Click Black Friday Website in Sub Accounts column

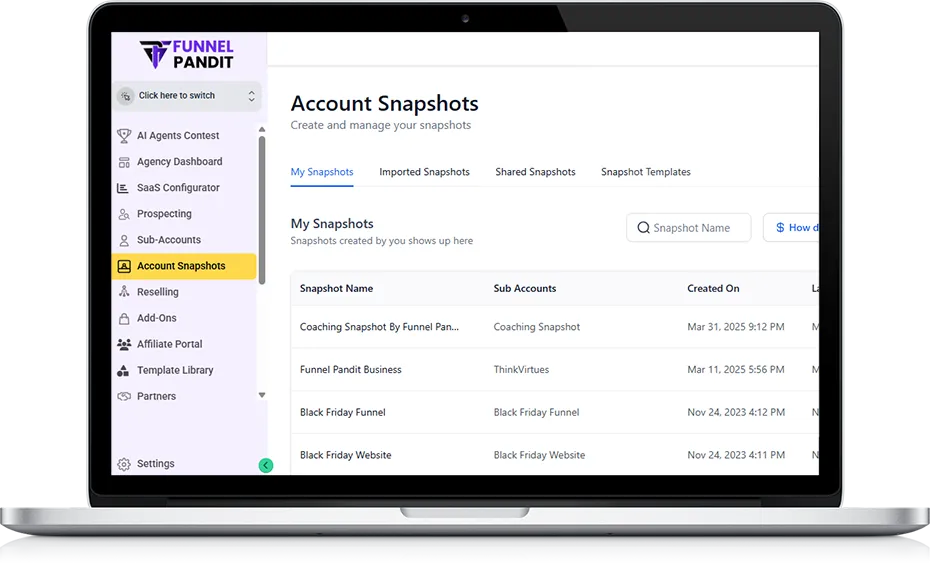pos(539,455)
